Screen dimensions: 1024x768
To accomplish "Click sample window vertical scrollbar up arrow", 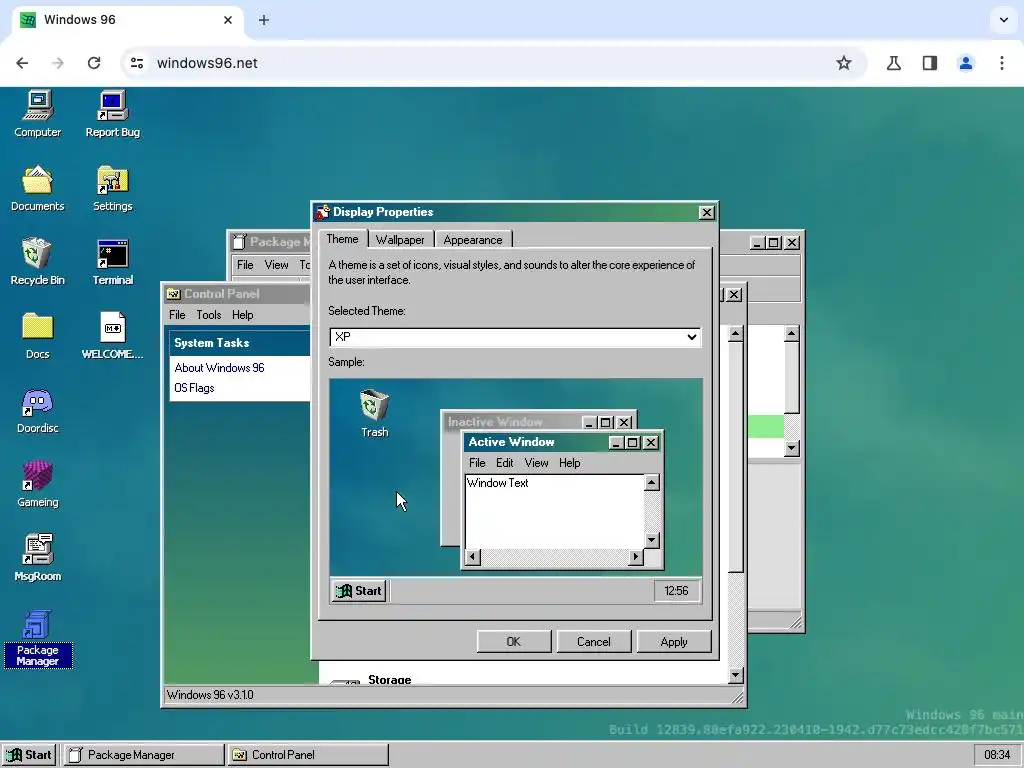I will [652, 483].
